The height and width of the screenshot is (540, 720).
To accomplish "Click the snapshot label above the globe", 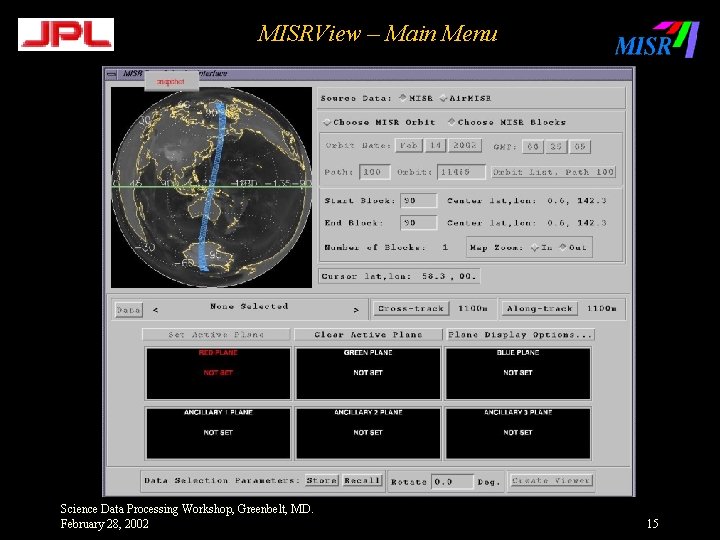I will 171,82.
